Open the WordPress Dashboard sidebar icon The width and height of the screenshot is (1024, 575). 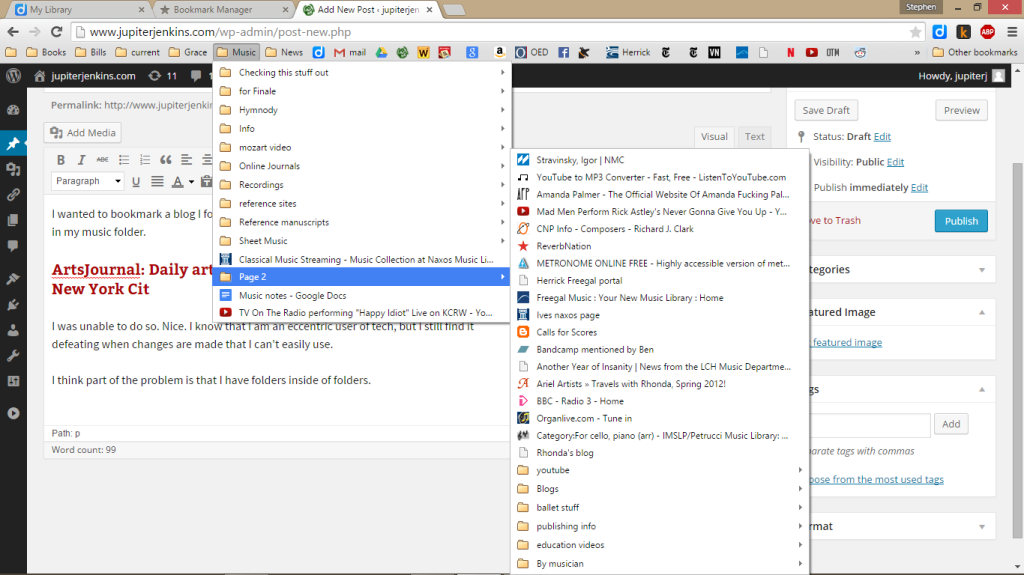click(x=13, y=110)
